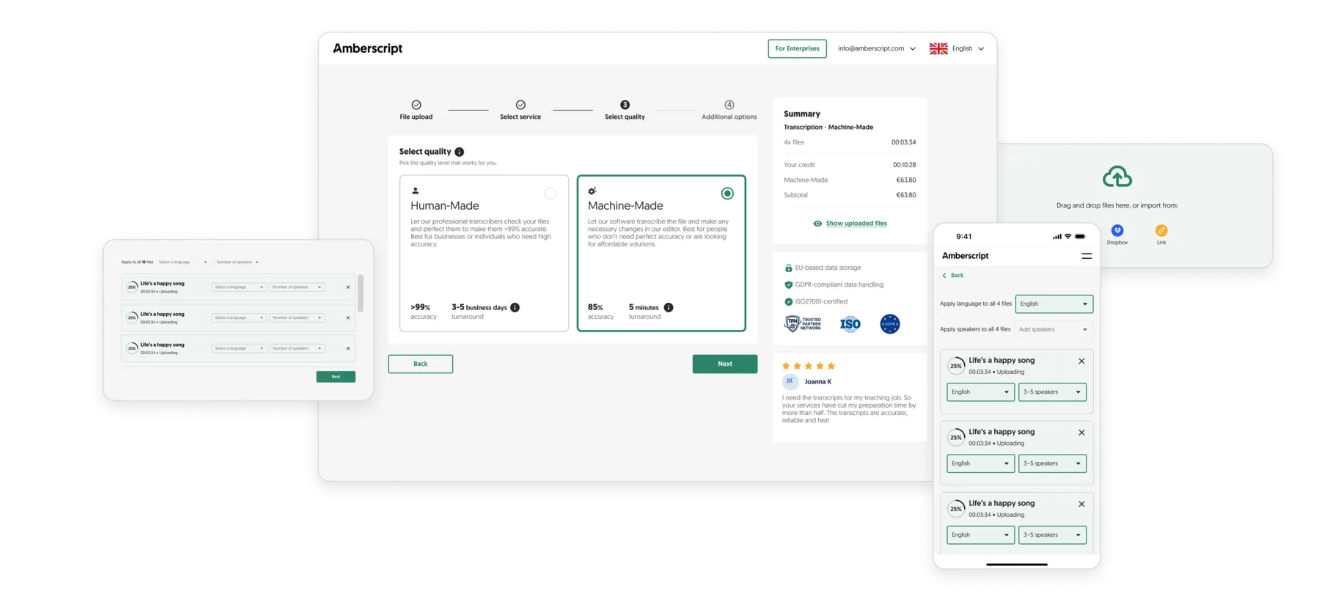Image resolution: width=1319 pixels, height=614 pixels.
Task: Open first row's Select a language dropdown on tablet
Action: coord(239,287)
